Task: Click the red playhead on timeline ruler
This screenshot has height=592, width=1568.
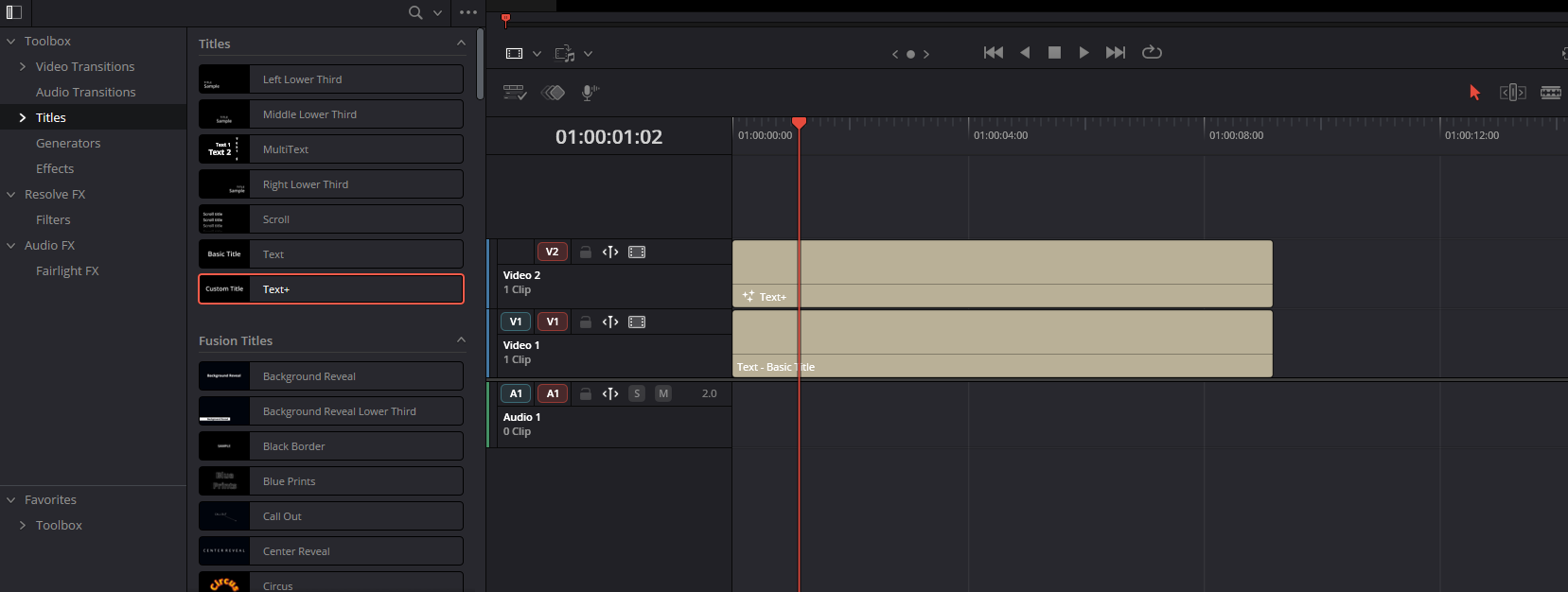Action: click(799, 123)
